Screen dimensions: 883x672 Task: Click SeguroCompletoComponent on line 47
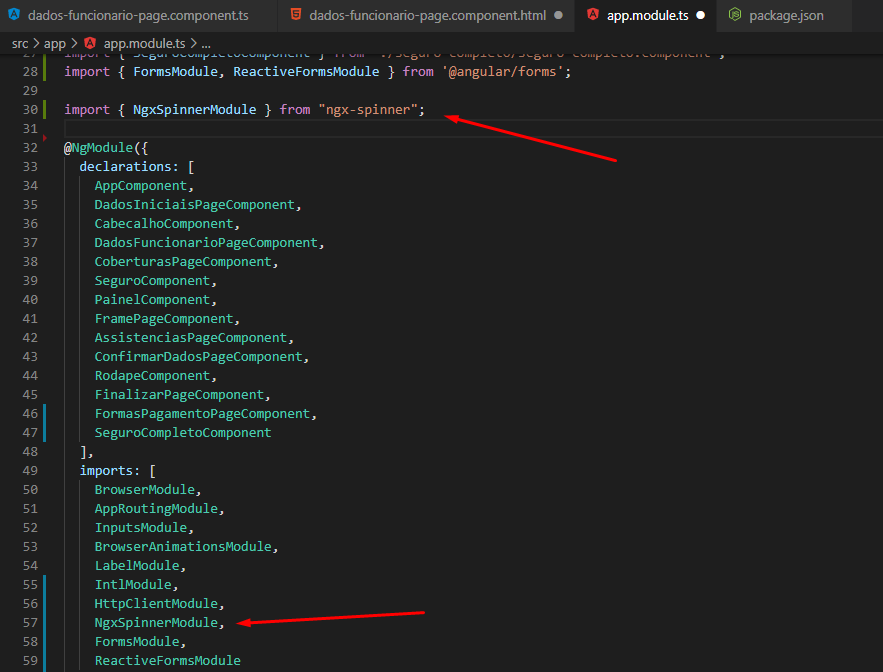click(x=183, y=433)
